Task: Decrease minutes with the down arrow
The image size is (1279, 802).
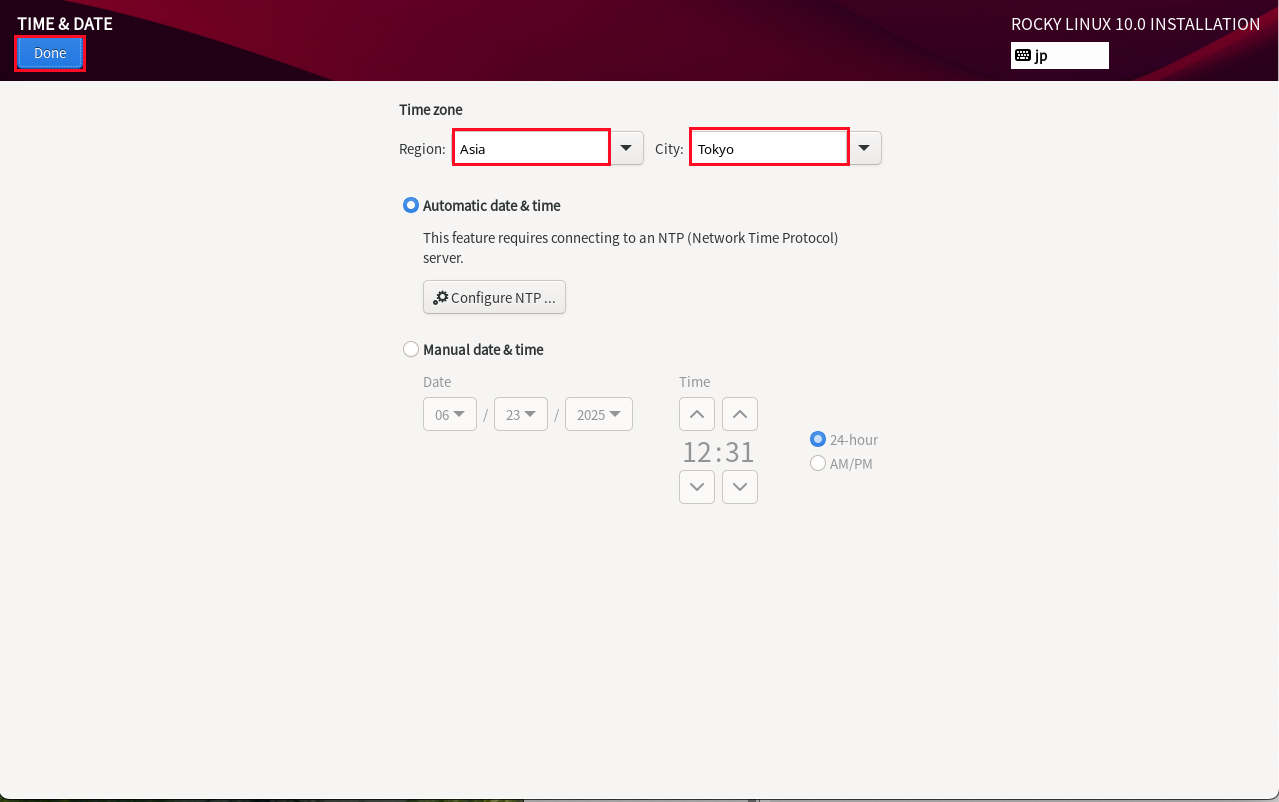Action: tap(740, 487)
